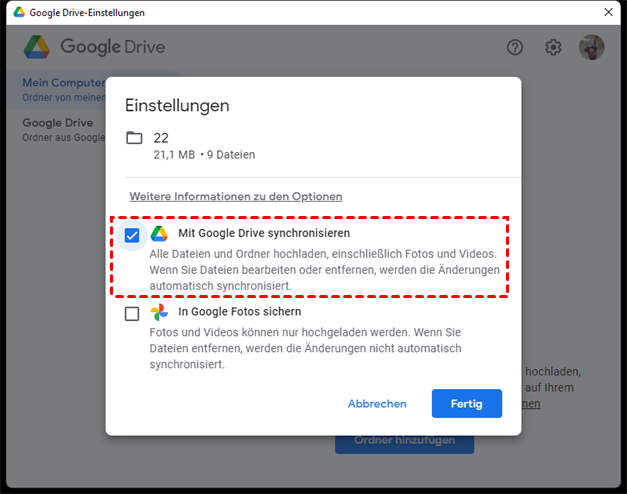Click the Drive icon beside the sync option
This screenshot has height=494, width=627.
[159, 234]
